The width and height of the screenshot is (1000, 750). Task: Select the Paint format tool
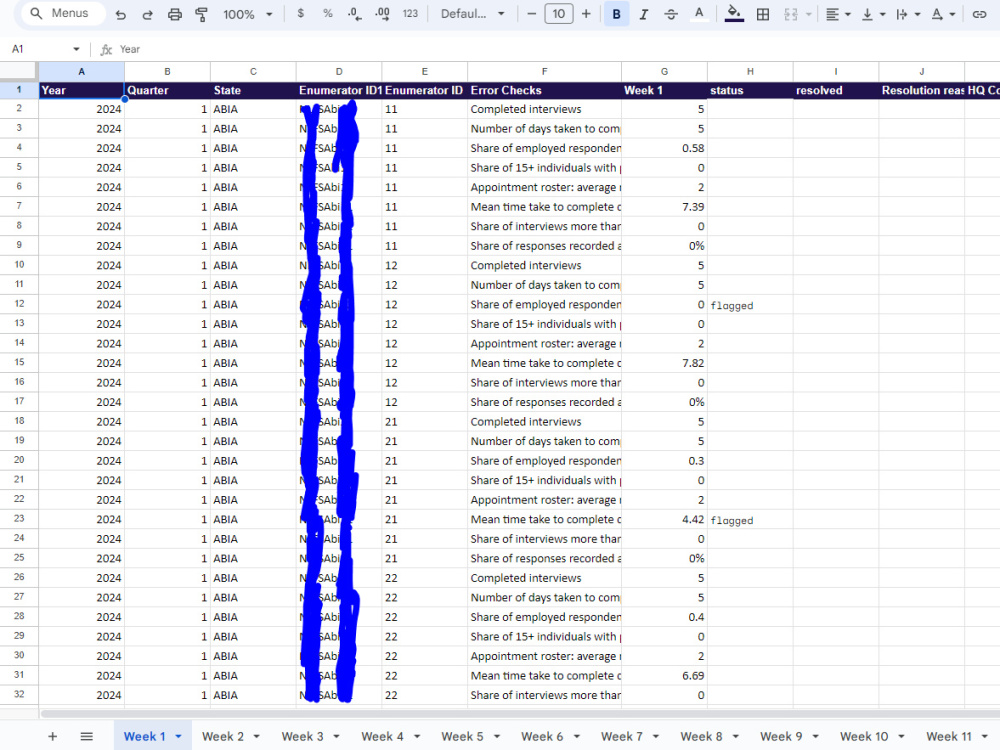200,14
